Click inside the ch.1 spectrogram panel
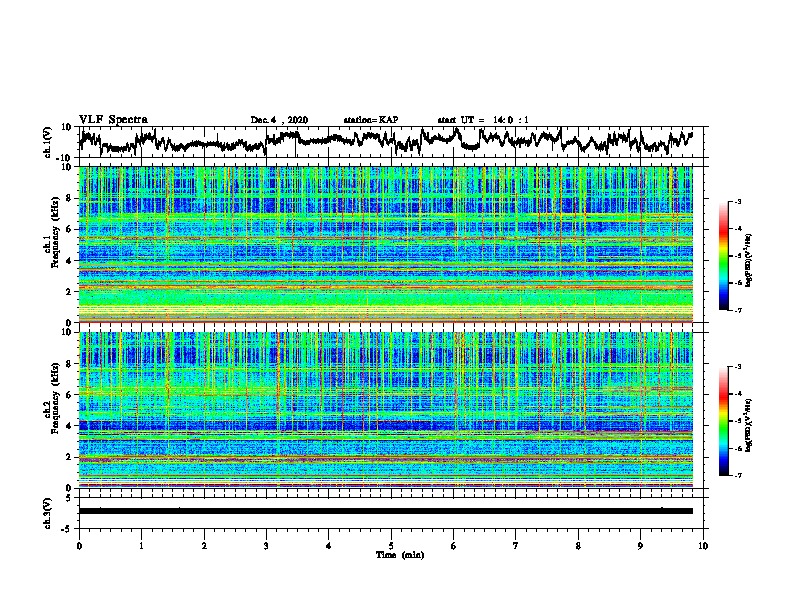Screen dimensions: 792x612 (x=386, y=244)
